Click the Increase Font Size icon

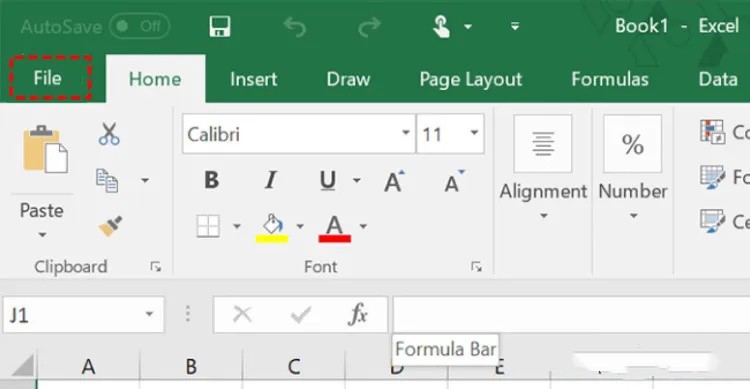[395, 181]
